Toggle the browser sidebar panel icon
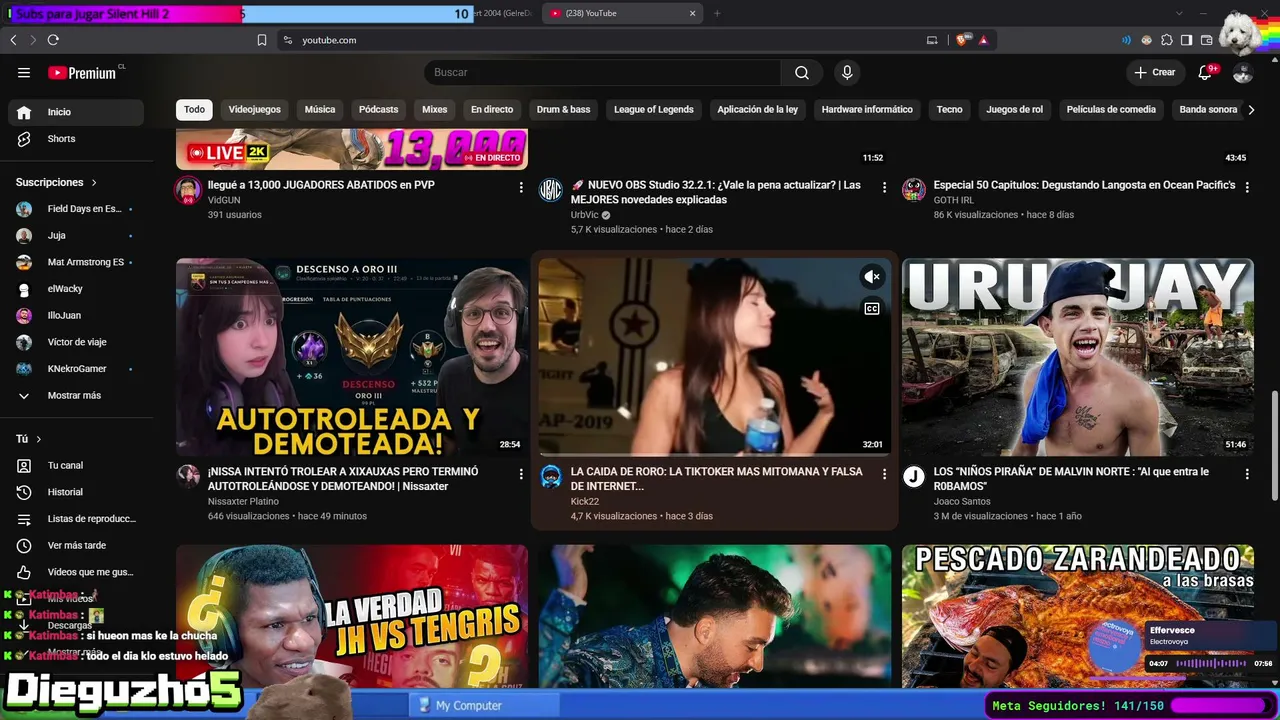This screenshot has height=720, width=1280. pos(1187,40)
